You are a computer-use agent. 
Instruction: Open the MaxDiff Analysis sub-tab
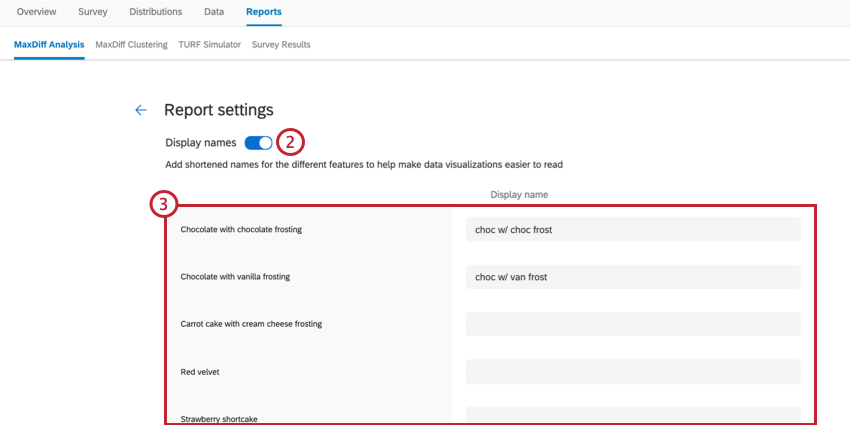(49, 45)
